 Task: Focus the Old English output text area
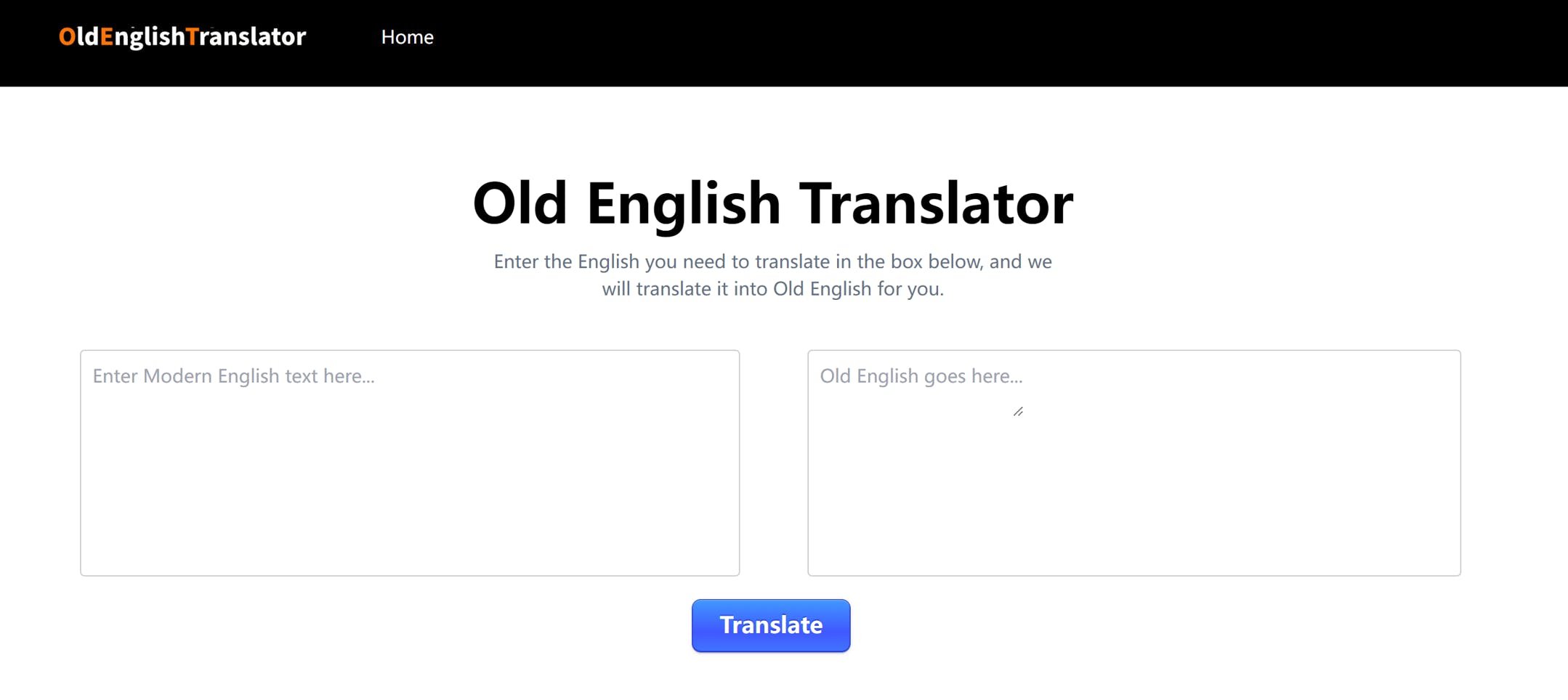tap(1133, 463)
